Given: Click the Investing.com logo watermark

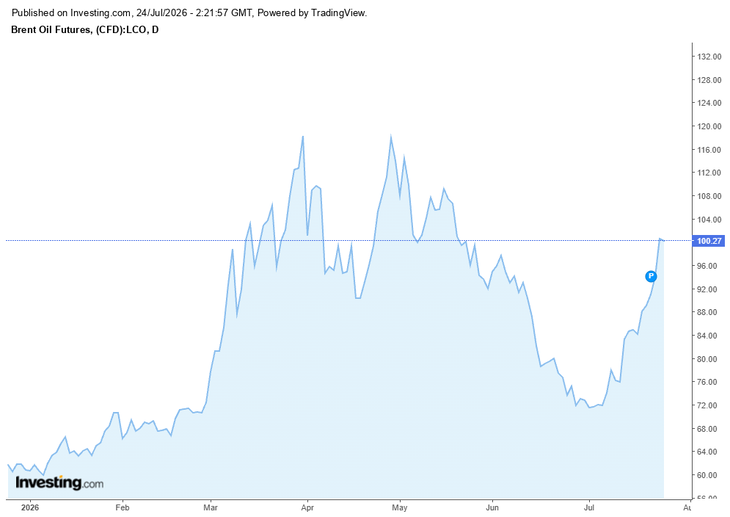Looking at the screenshot, I should (x=59, y=482).
